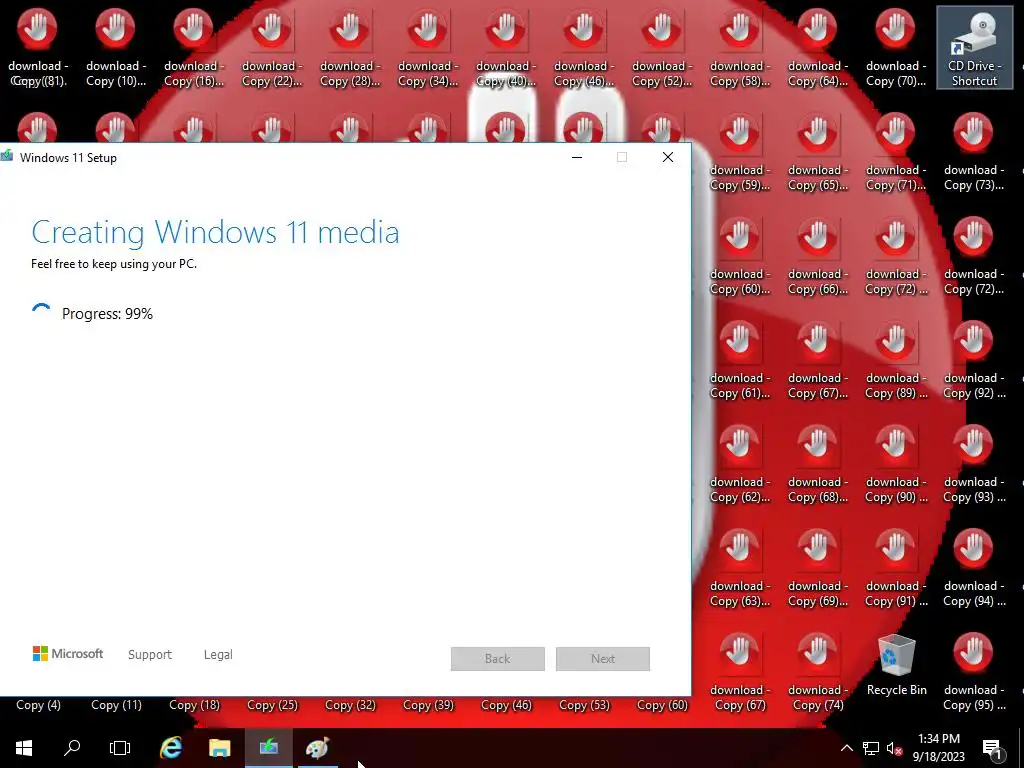Select the download - Copy (95) desktop icon
The height and width of the screenshot is (768, 1024).
pos(974,671)
